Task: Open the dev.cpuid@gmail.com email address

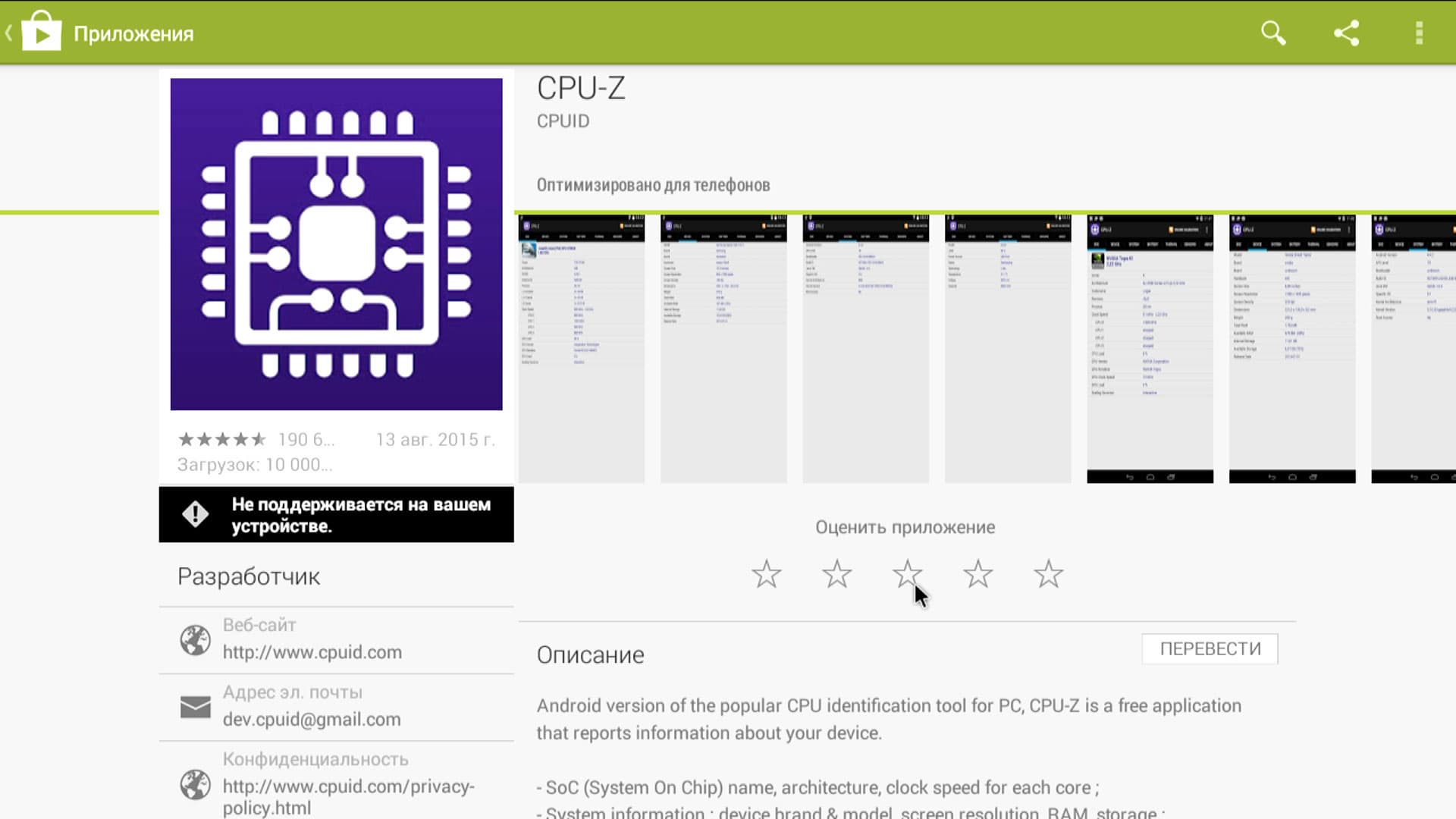Action: [311, 719]
